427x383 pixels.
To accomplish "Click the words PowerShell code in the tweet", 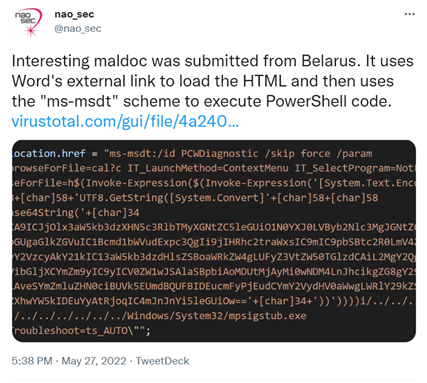I will tap(328, 101).
